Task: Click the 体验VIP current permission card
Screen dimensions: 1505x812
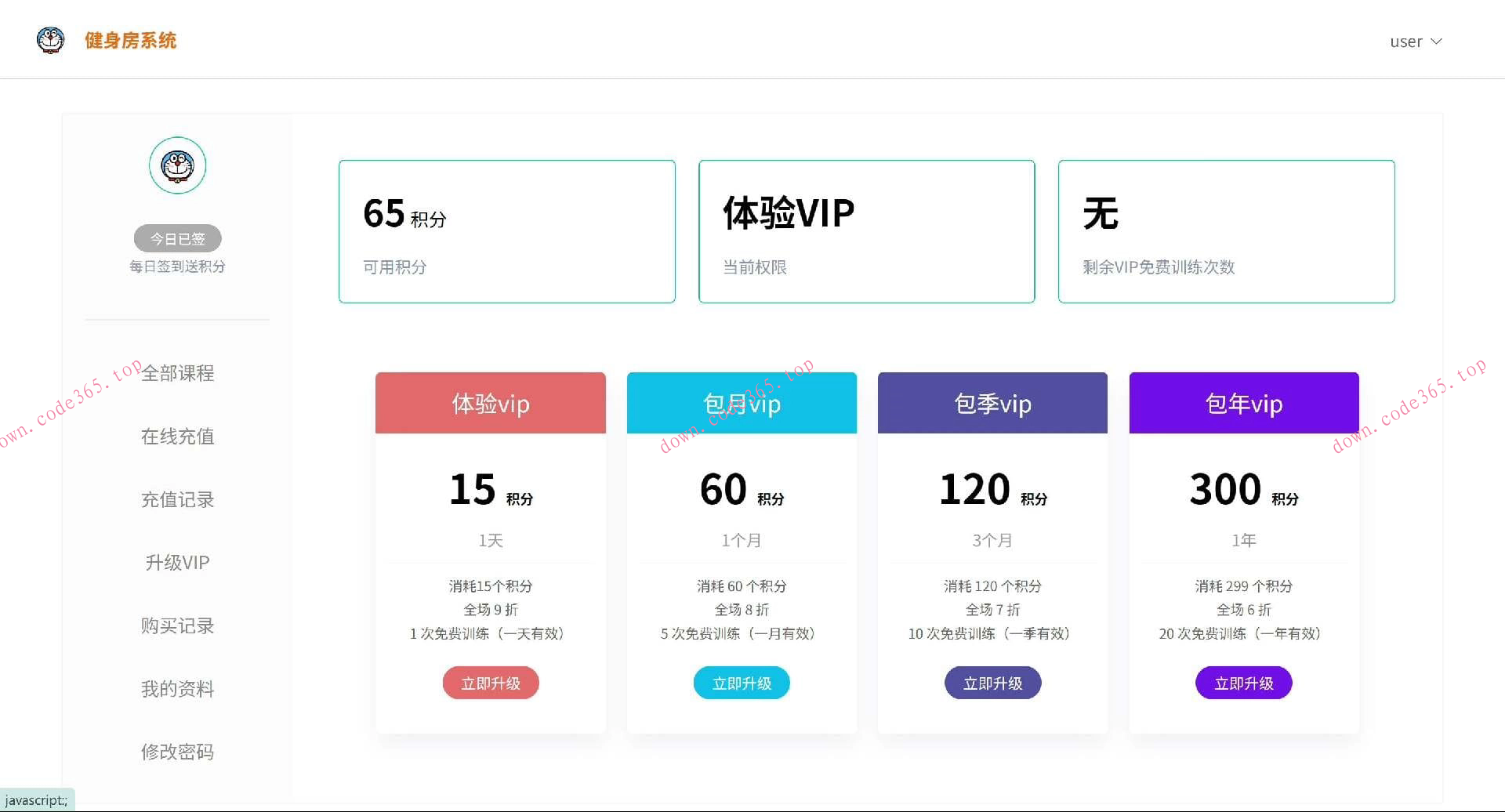Action: click(866, 231)
